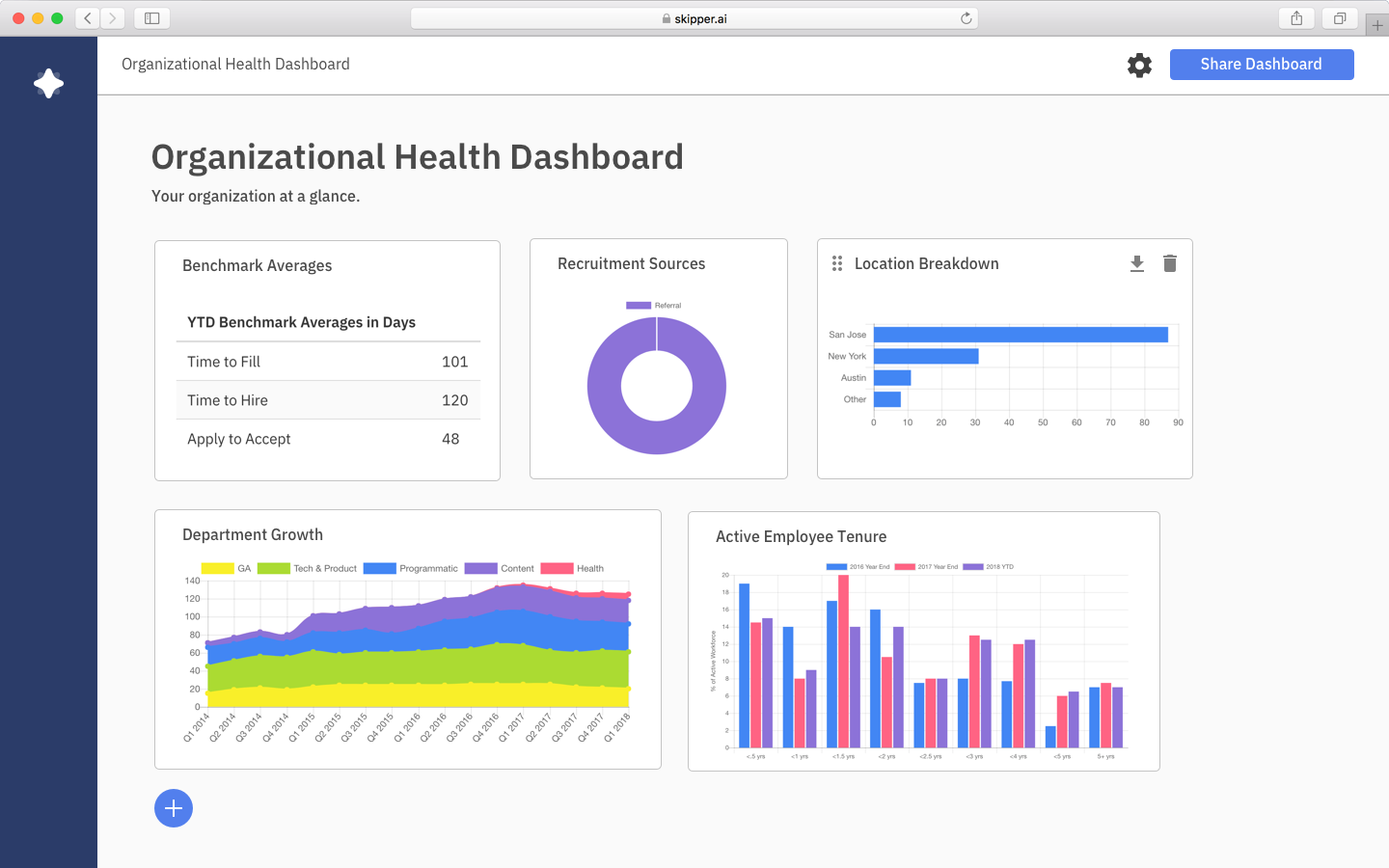Reload the page in Safari
The height and width of the screenshot is (868, 1389).
pos(966,18)
